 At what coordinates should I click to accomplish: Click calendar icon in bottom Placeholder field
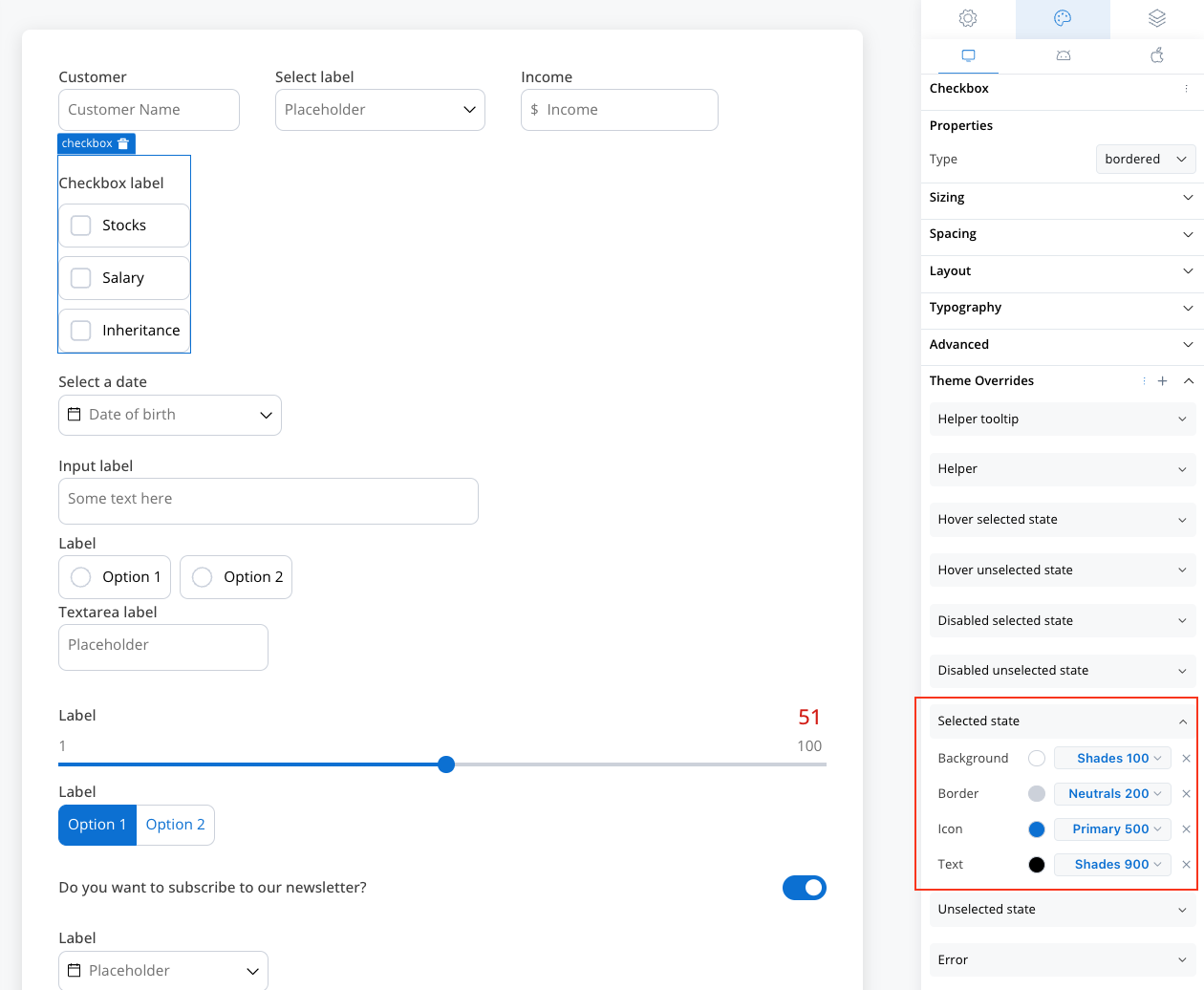(75, 970)
